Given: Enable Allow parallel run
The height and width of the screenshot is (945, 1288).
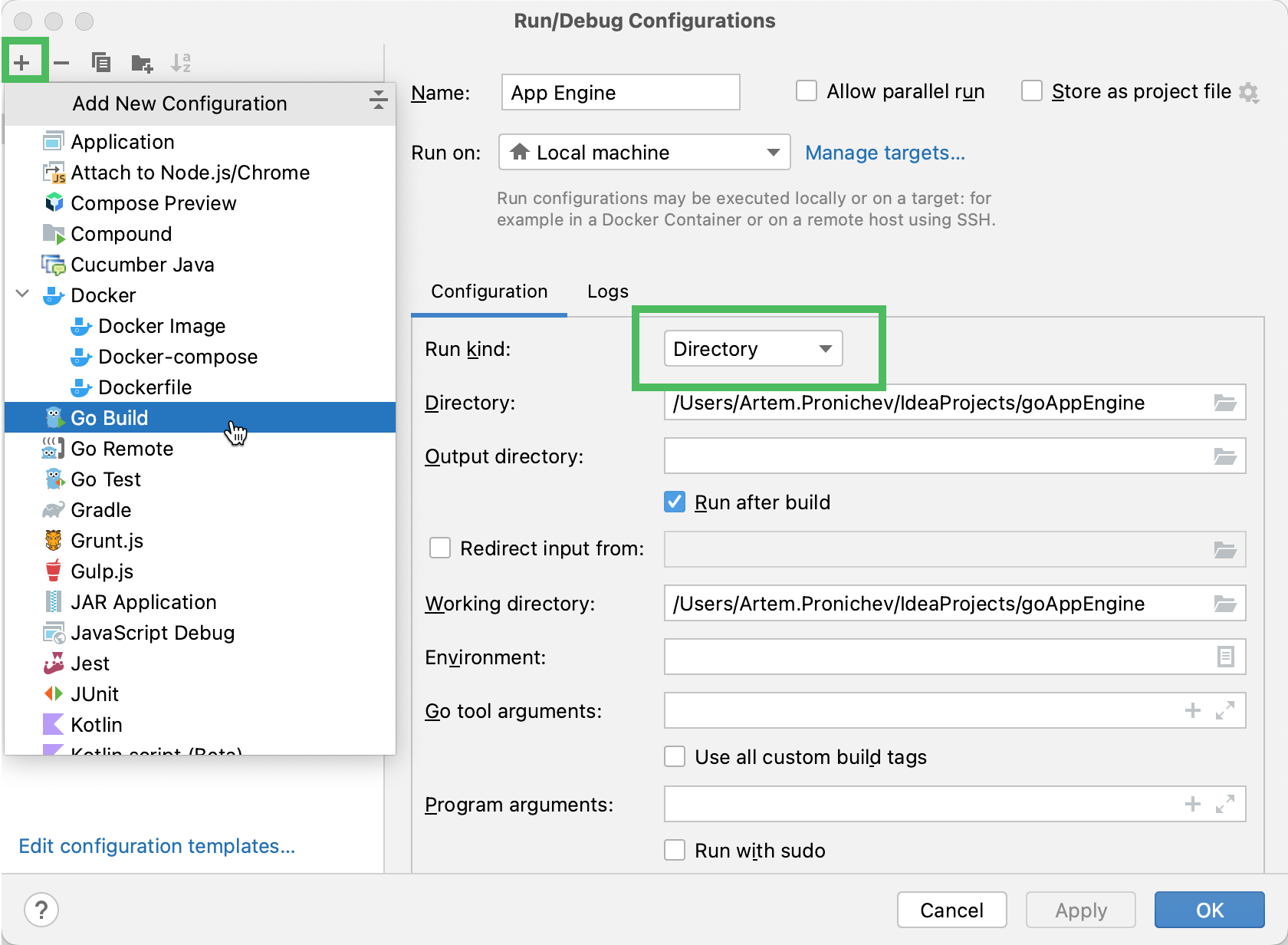Looking at the screenshot, I should tap(806, 91).
